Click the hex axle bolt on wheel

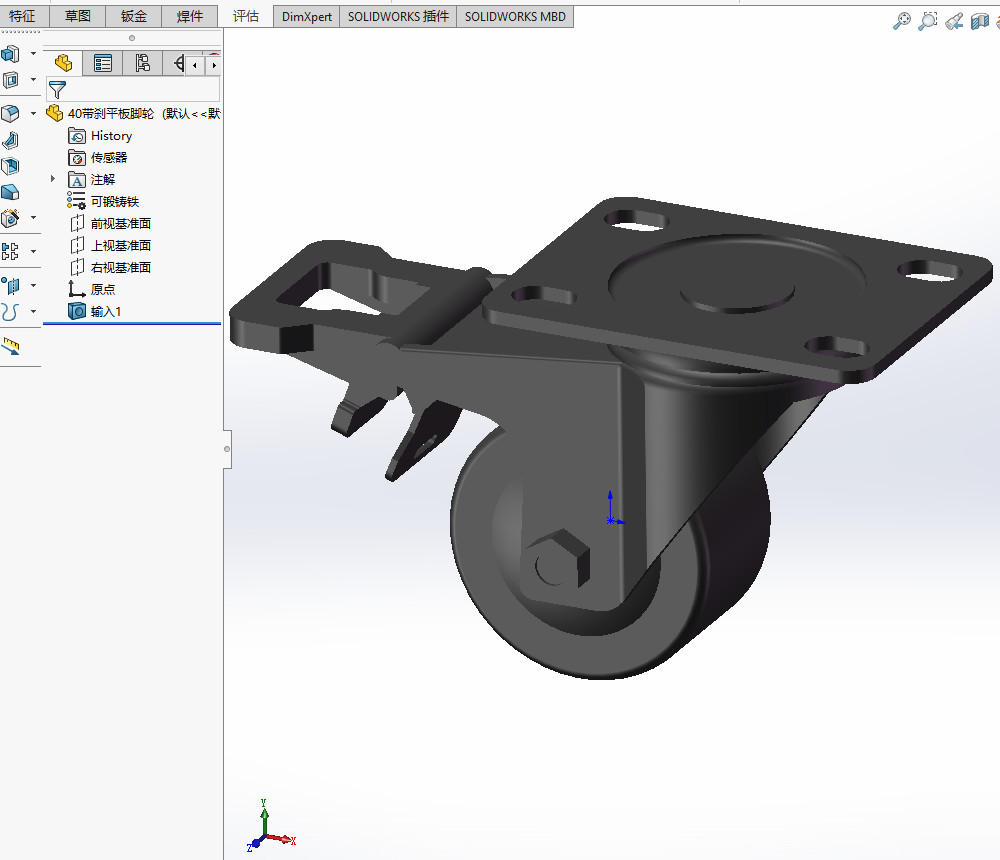[556, 560]
